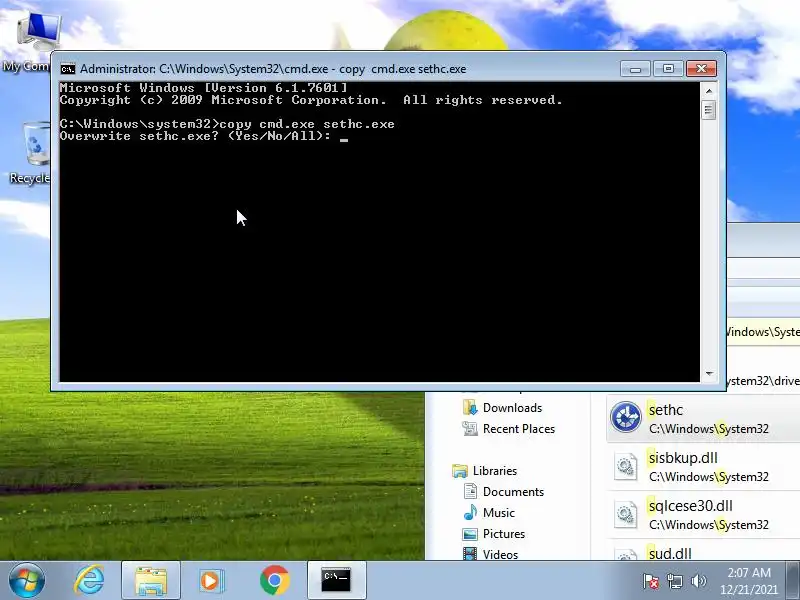Image resolution: width=800 pixels, height=600 pixels.
Task: Select the cmd.exe taskbar button
Action: 336,580
